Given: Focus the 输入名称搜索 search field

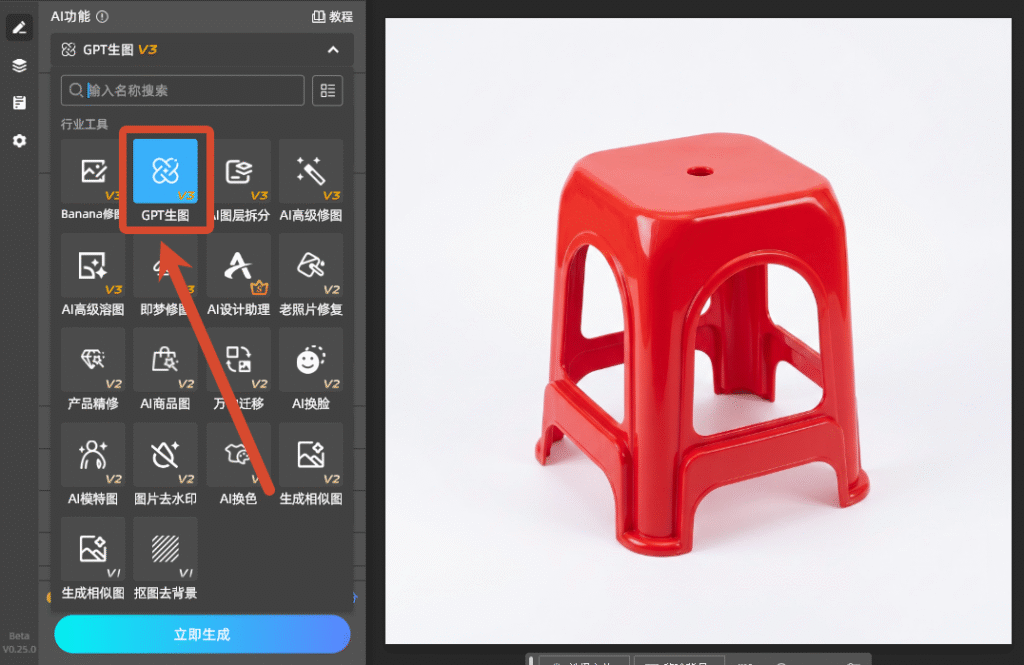Looking at the screenshot, I should 183,90.
